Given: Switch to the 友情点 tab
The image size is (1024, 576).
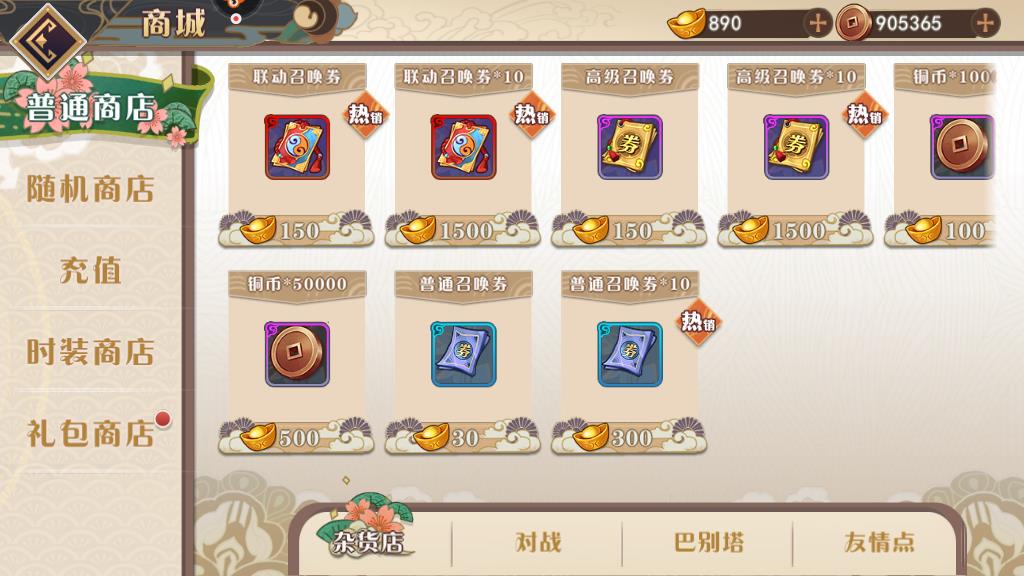Looking at the screenshot, I should pyautogui.click(x=879, y=542).
